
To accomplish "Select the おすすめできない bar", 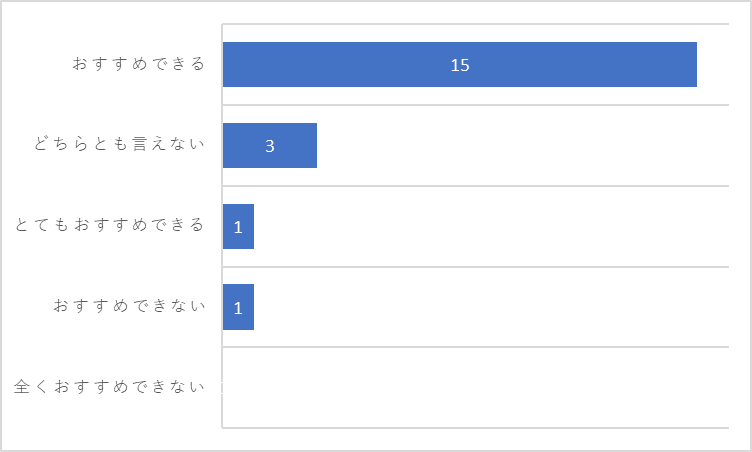I will 238,307.
